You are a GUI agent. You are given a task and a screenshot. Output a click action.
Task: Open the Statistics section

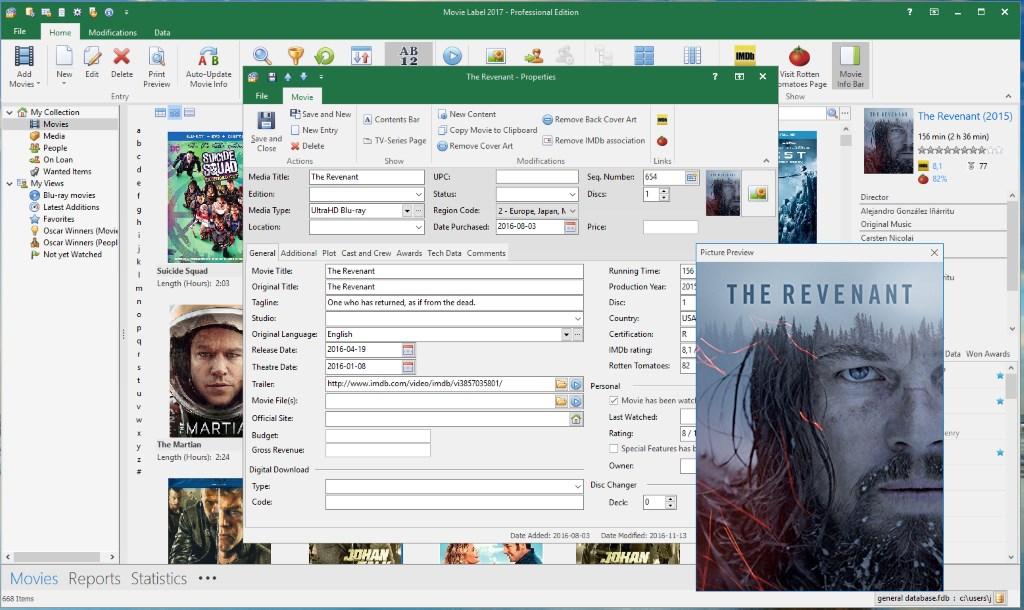tap(159, 579)
